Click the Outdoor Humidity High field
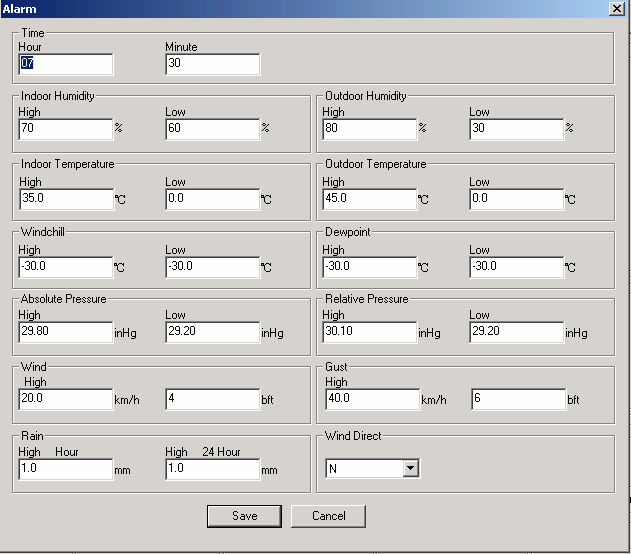Screen dimensions: 631x554 click(x=370, y=129)
